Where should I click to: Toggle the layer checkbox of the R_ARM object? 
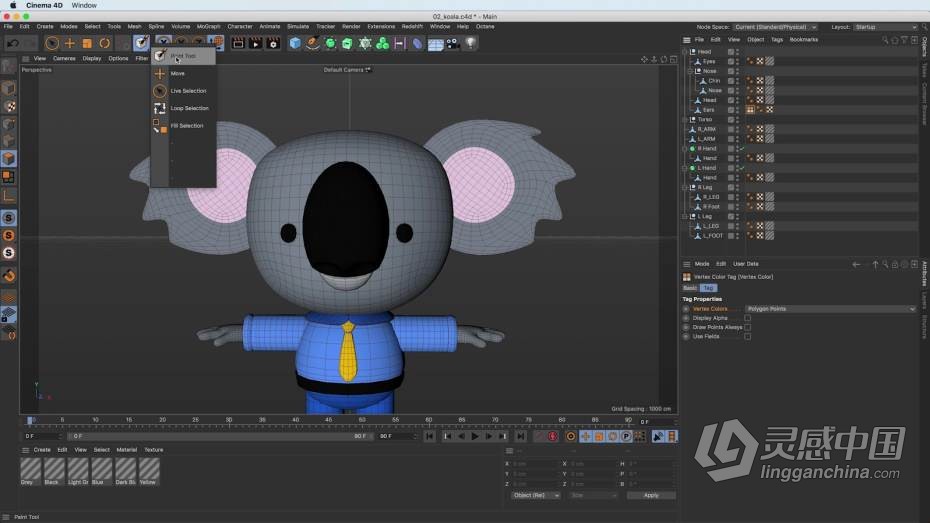[731, 129]
